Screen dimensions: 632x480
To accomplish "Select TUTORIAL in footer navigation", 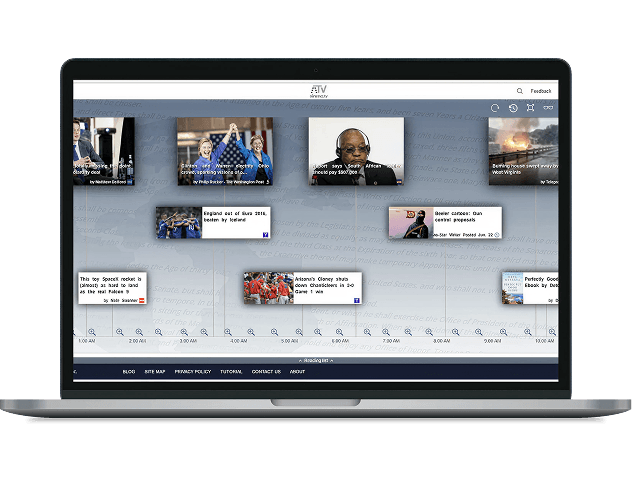I will pyautogui.click(x=231, y=371).
